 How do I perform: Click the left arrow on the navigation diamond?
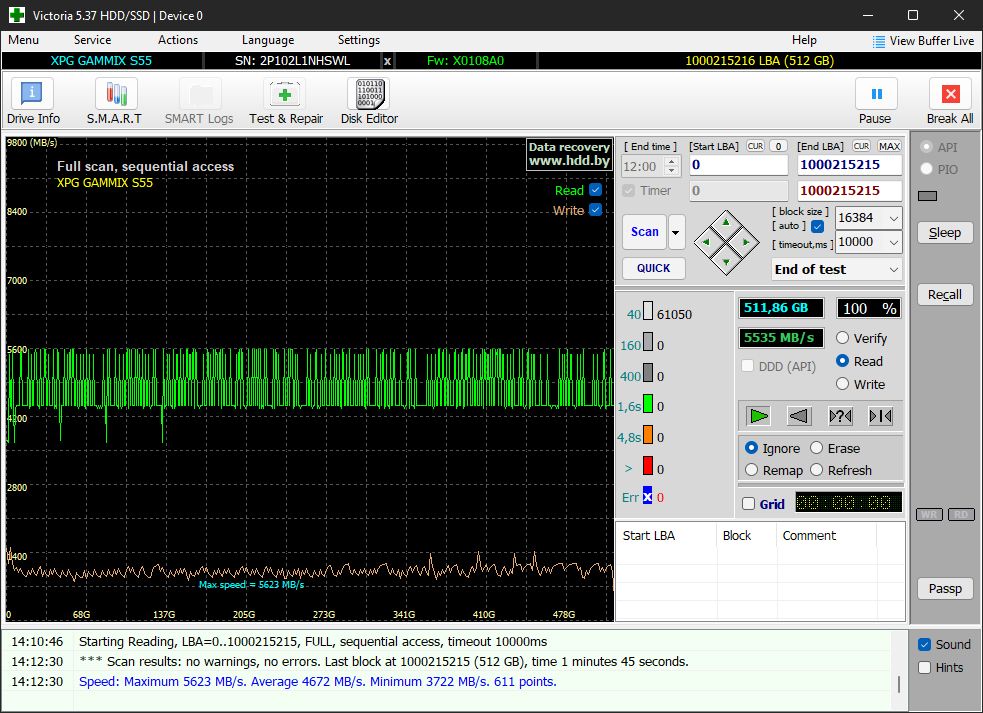[706, 242]
